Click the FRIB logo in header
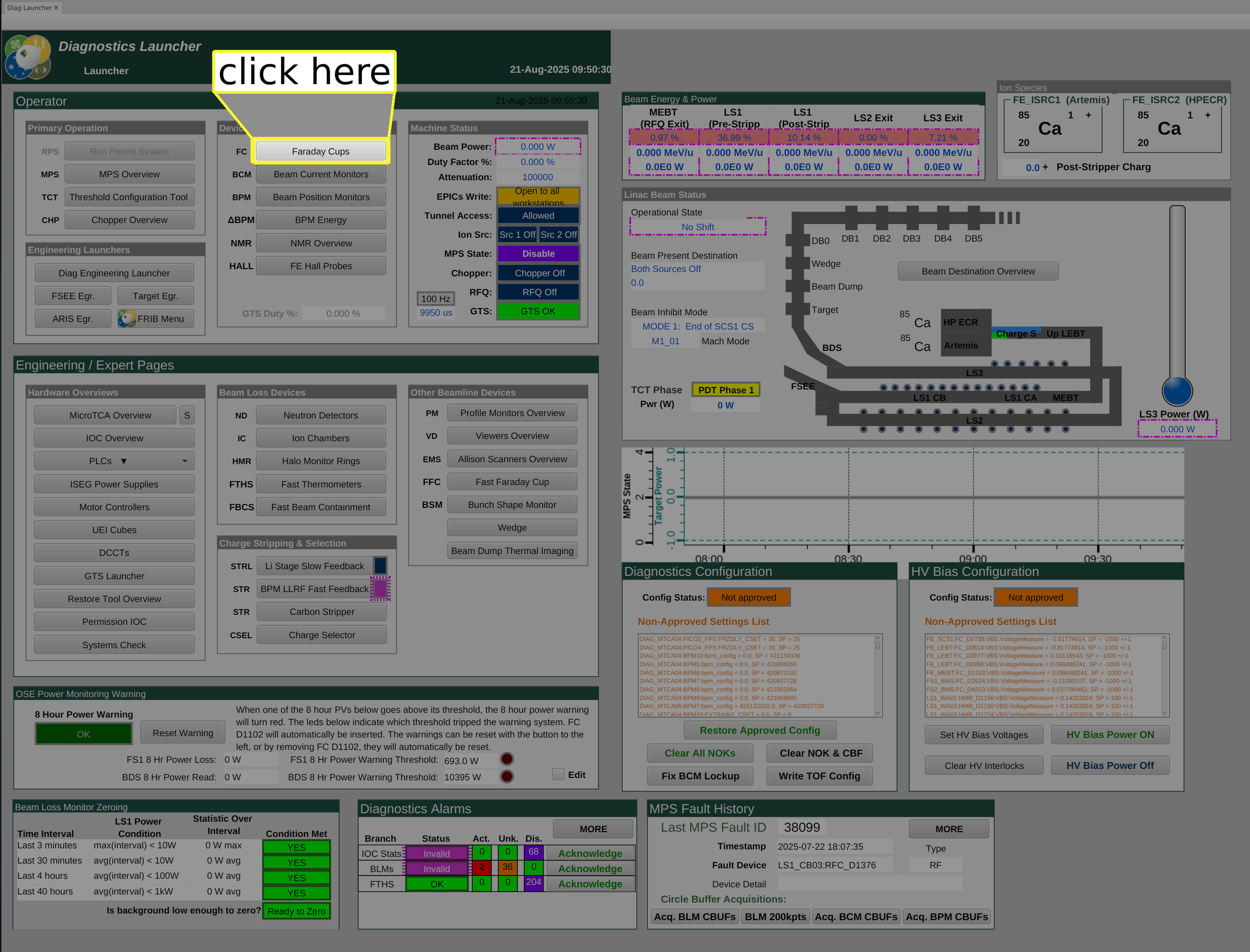Image resolution: width=1250 pixels, height=952 pixels. pyautogui.click(x=27, y=57)
